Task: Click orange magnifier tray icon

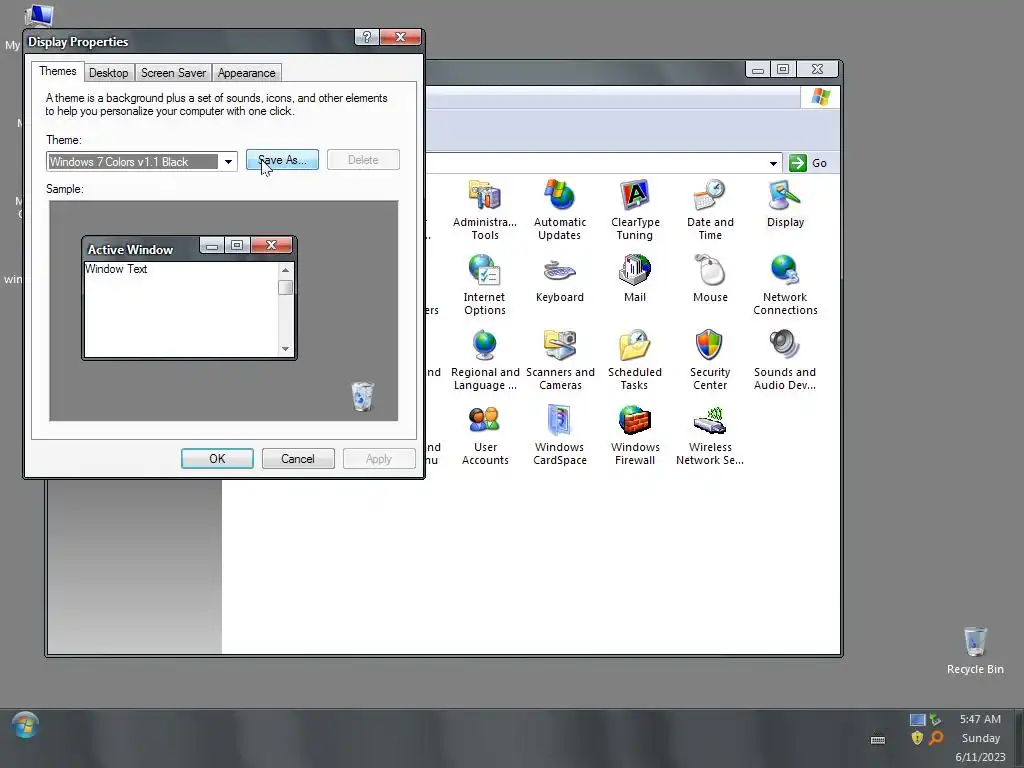Action: point(936,738)
